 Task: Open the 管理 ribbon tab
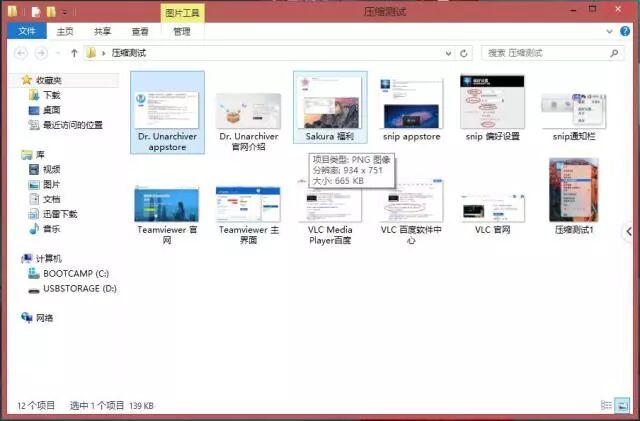pyautogui.click(x=182, y=31)
